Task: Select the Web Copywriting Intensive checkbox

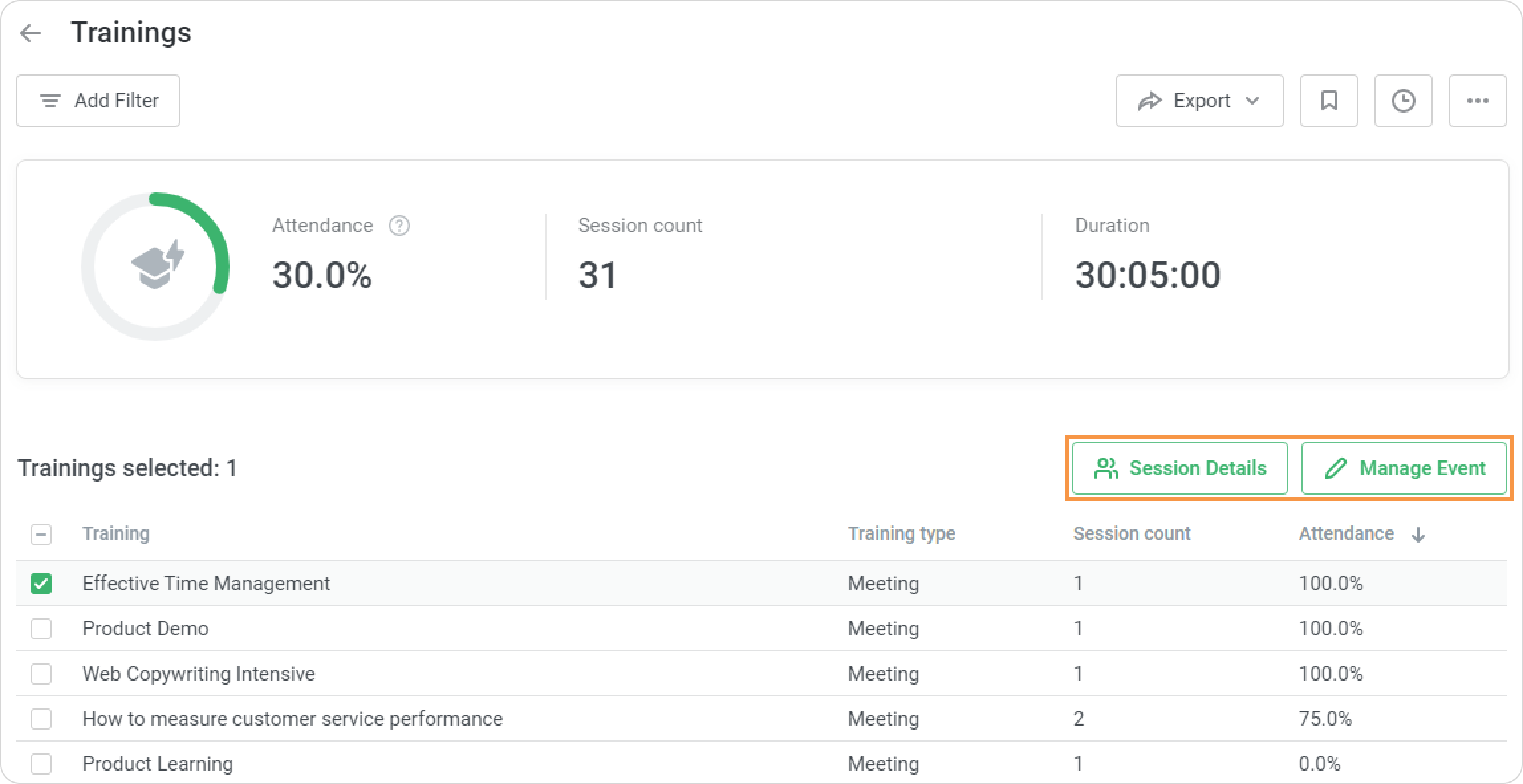Action: 41,674
